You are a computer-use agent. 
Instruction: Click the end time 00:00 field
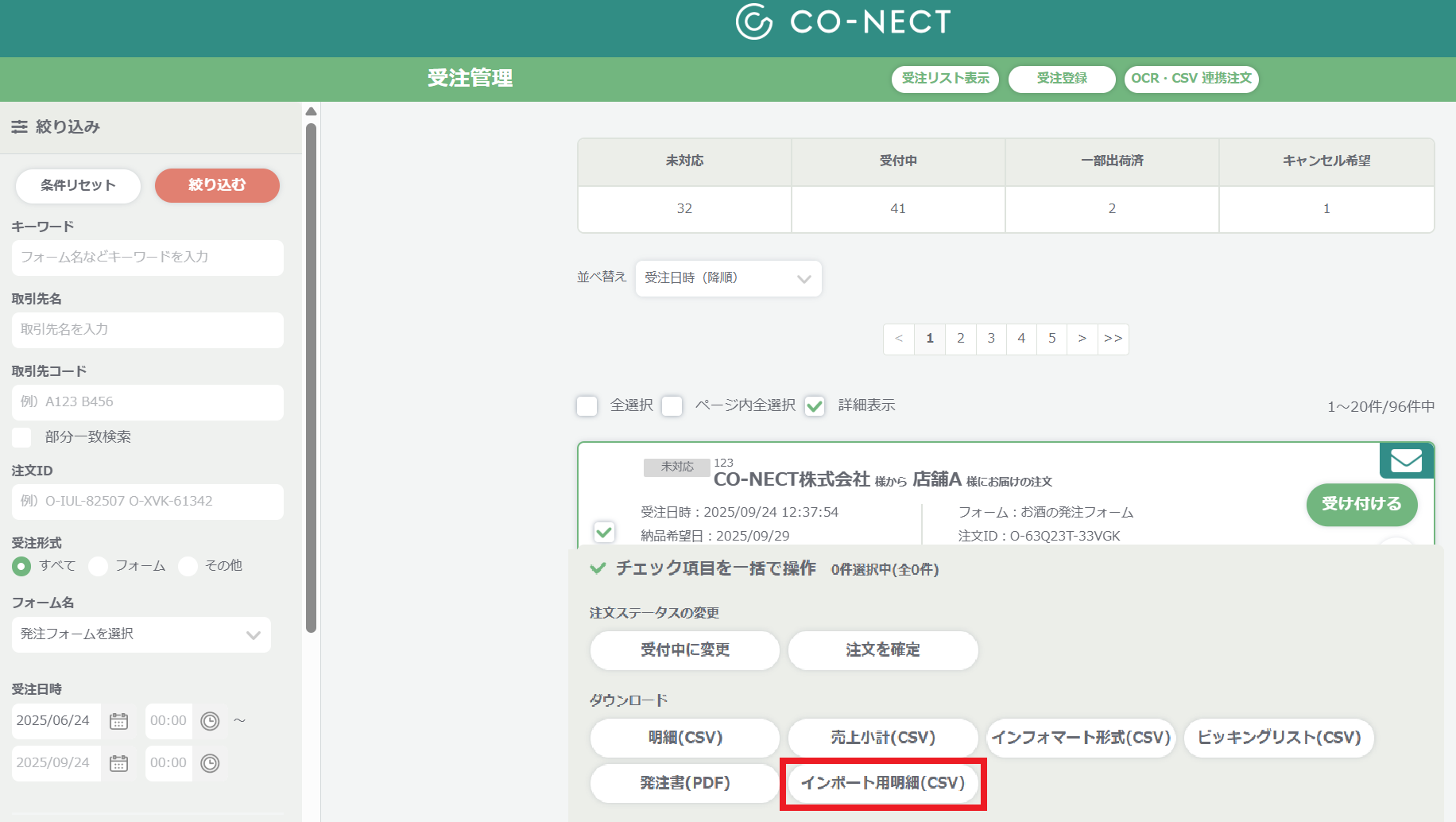pyautogui.click(x=168, y=763)
